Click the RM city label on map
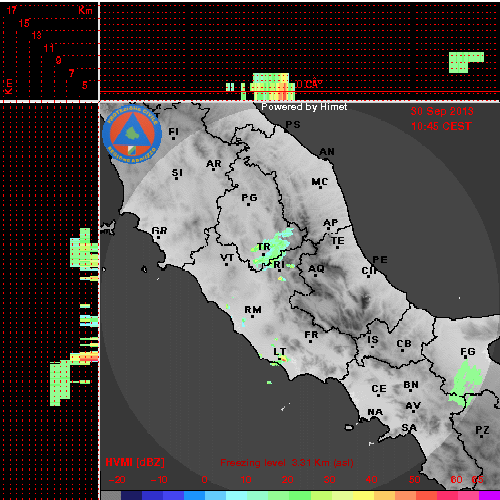 253,310
